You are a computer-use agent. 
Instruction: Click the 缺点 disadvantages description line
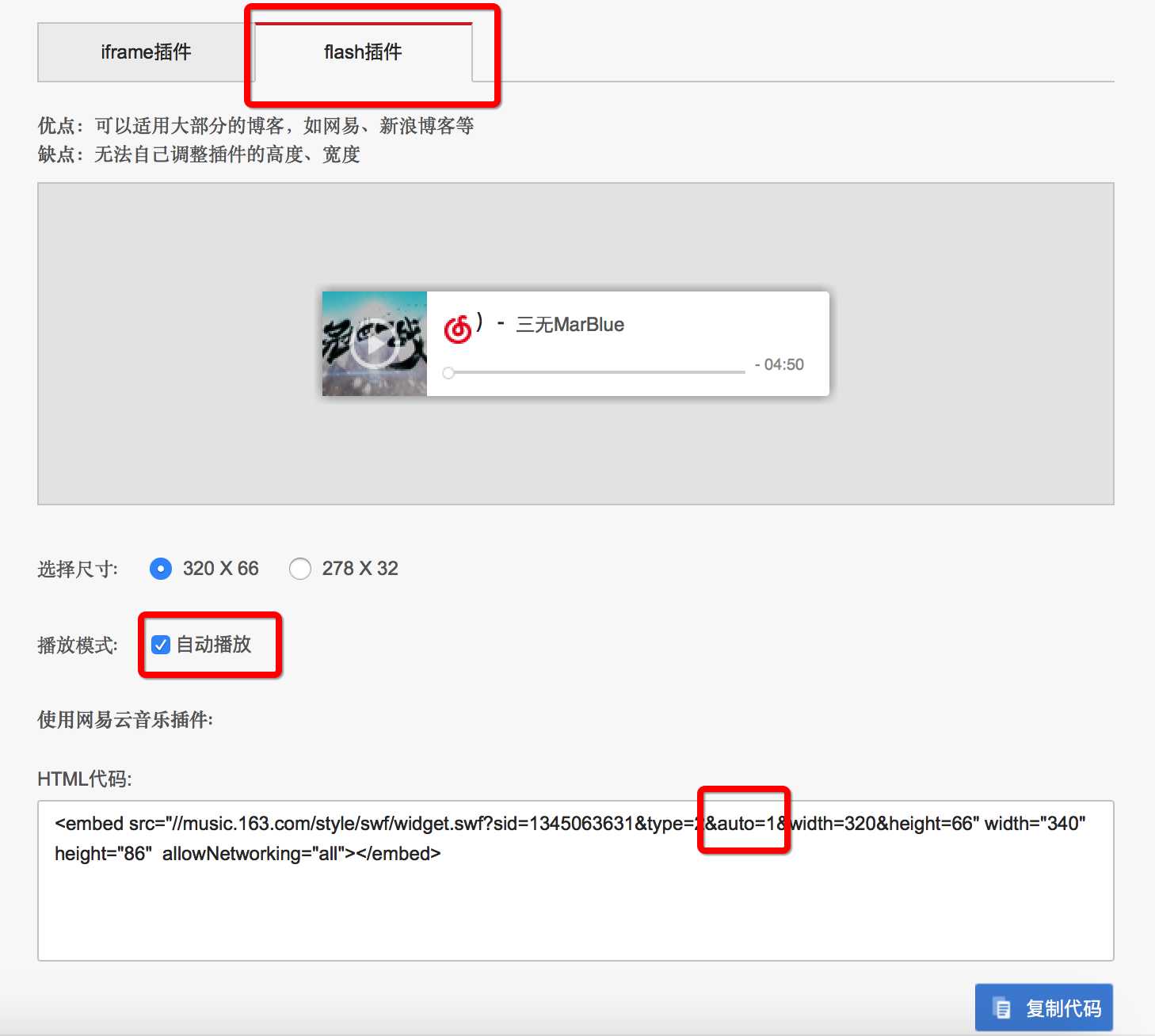[199, 154]
